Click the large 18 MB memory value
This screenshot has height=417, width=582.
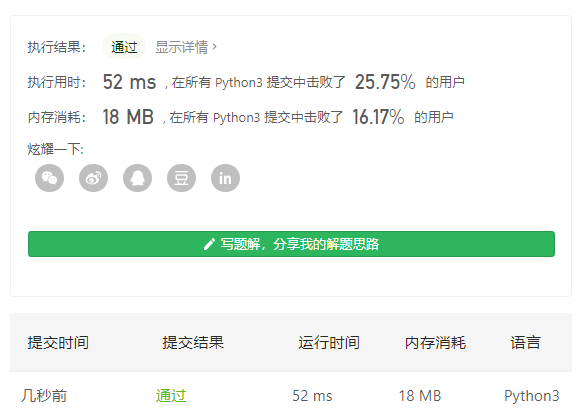click(128, 117)
